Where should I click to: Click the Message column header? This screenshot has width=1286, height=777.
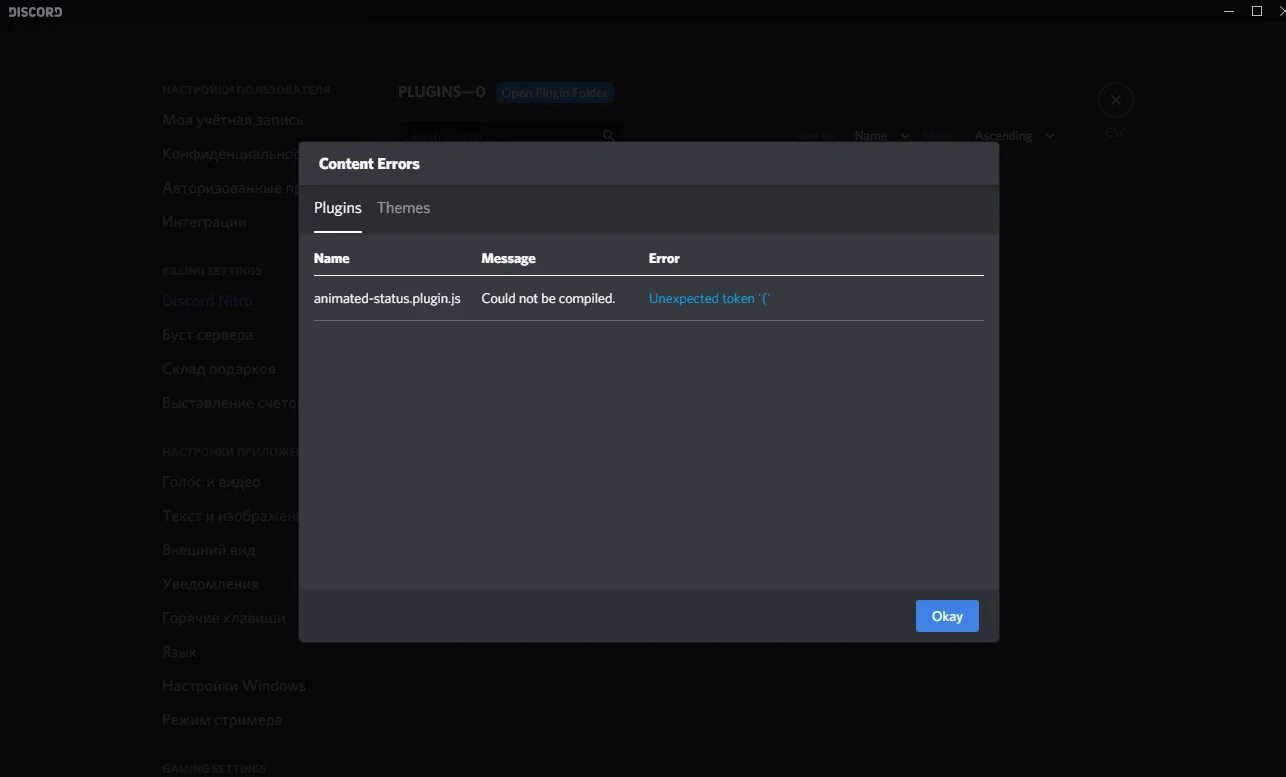508,258
